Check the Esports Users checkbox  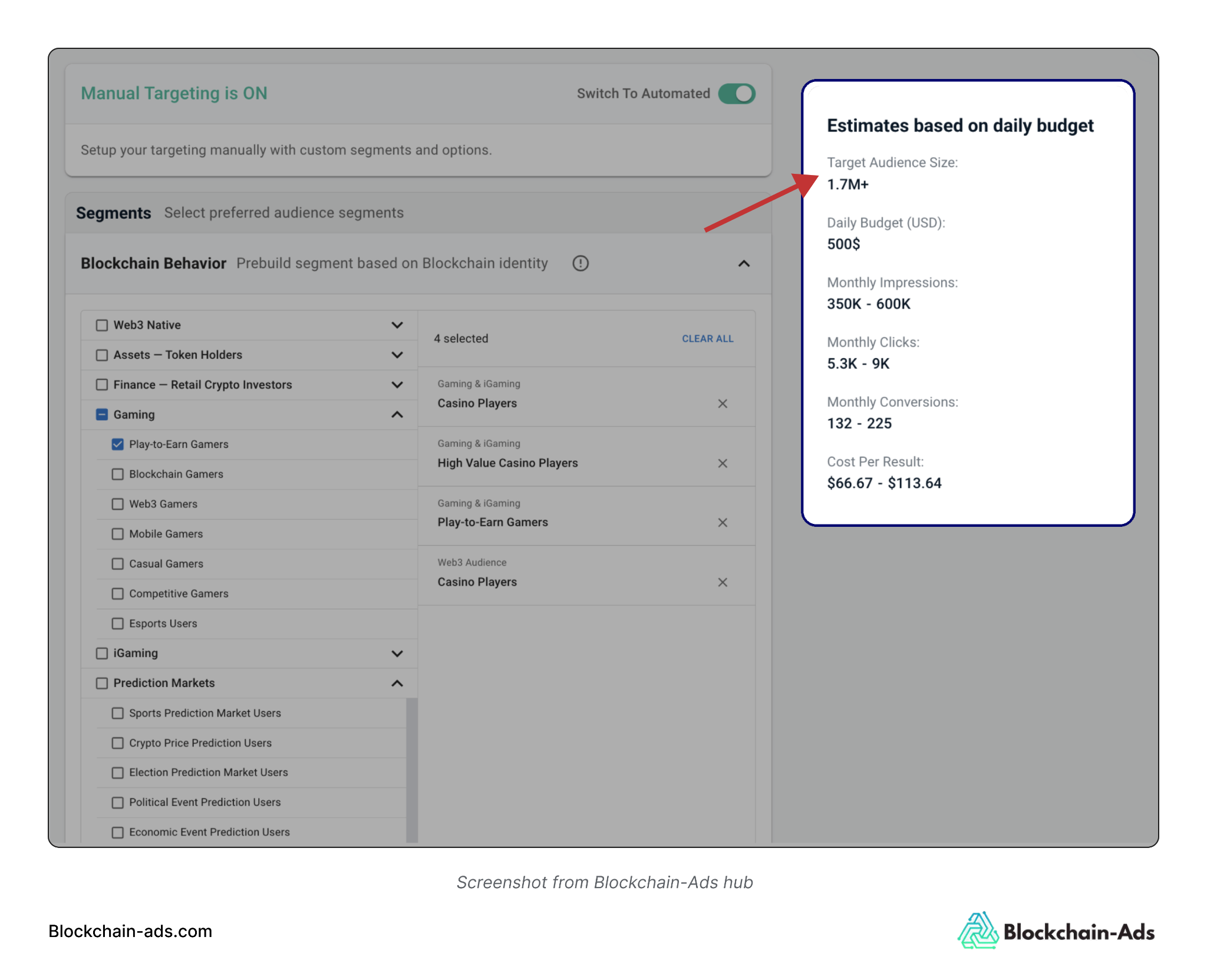118,623
